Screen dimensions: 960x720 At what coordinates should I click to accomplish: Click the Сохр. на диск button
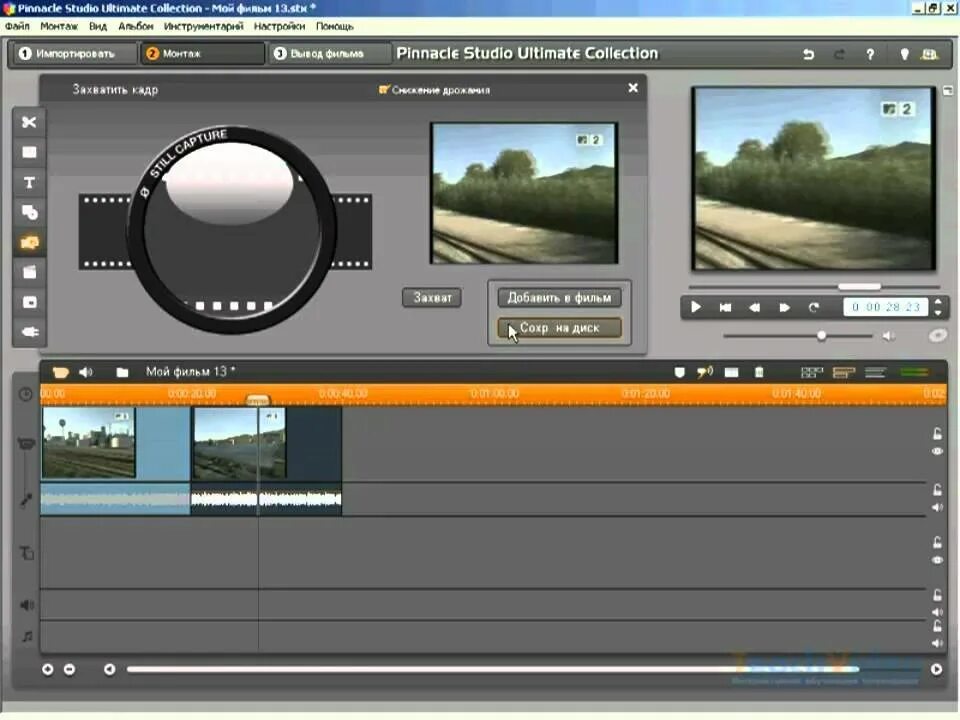tap(559, 328)
